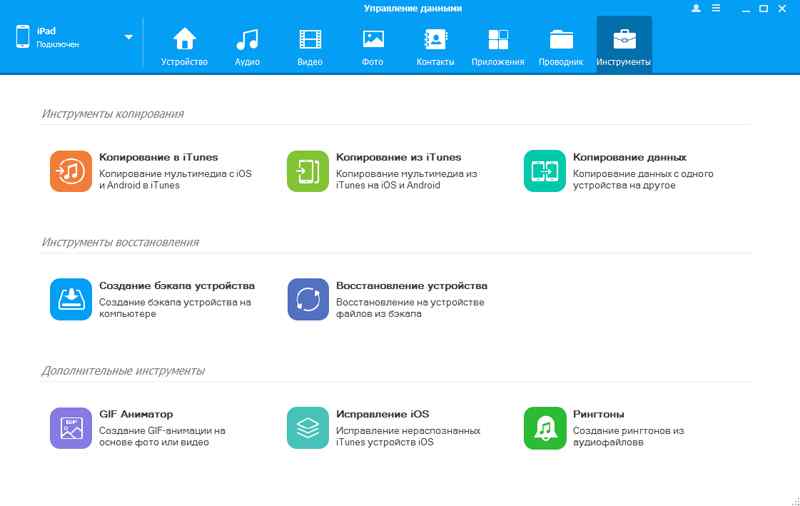The image size is (800, 506).
Task: Click description 'Копирование данных с одного устройства'
Action: point(643,179)
